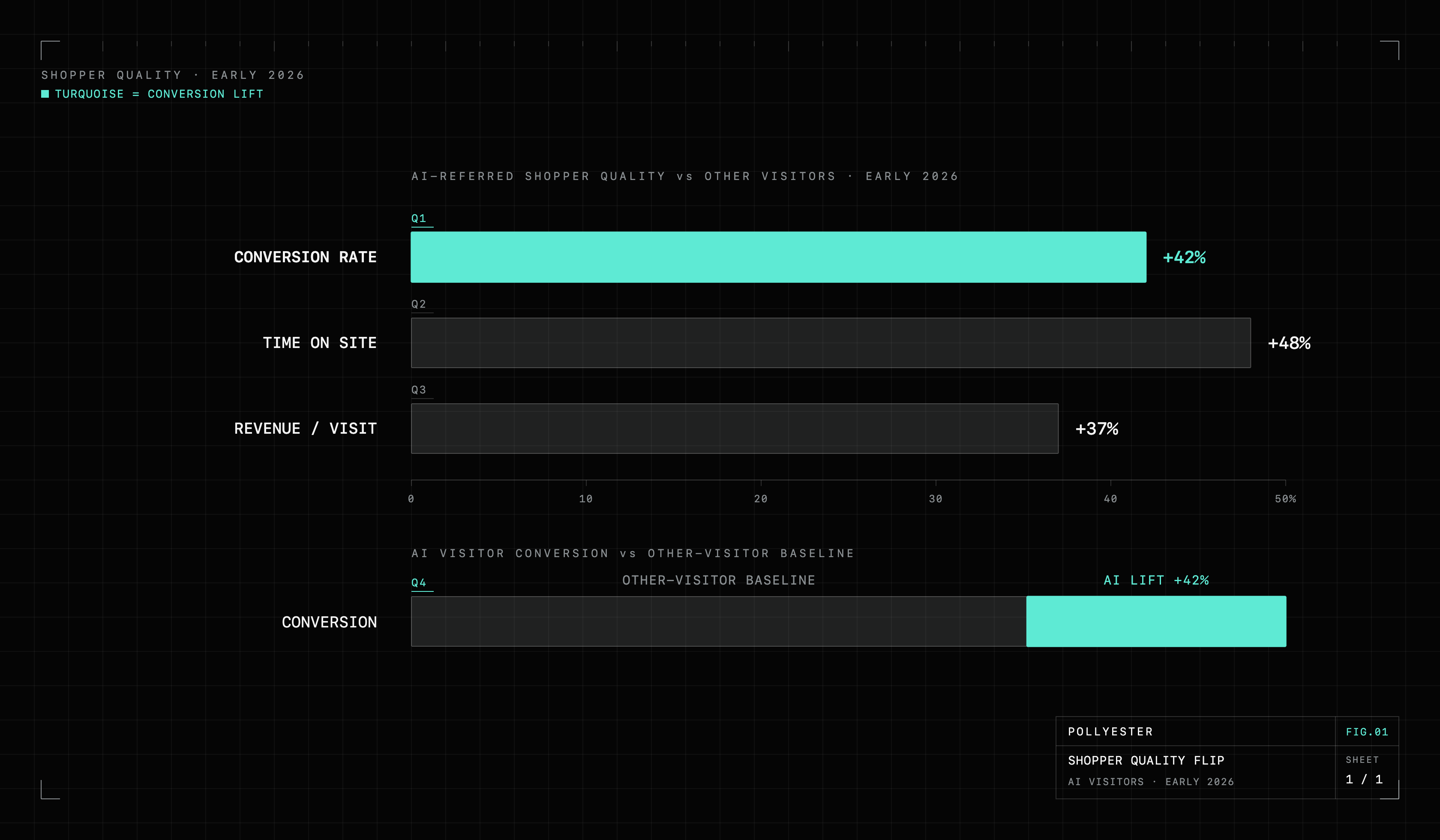
Task: Click the turquoise legend square
Action: [x=45, y=94]
